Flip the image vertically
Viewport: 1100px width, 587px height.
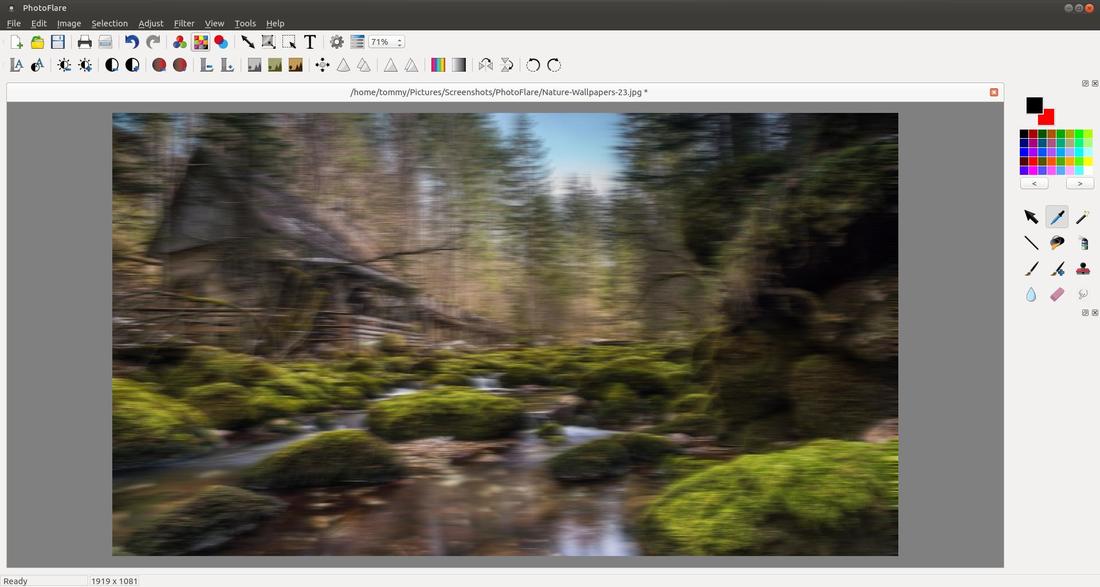[506, 65]
